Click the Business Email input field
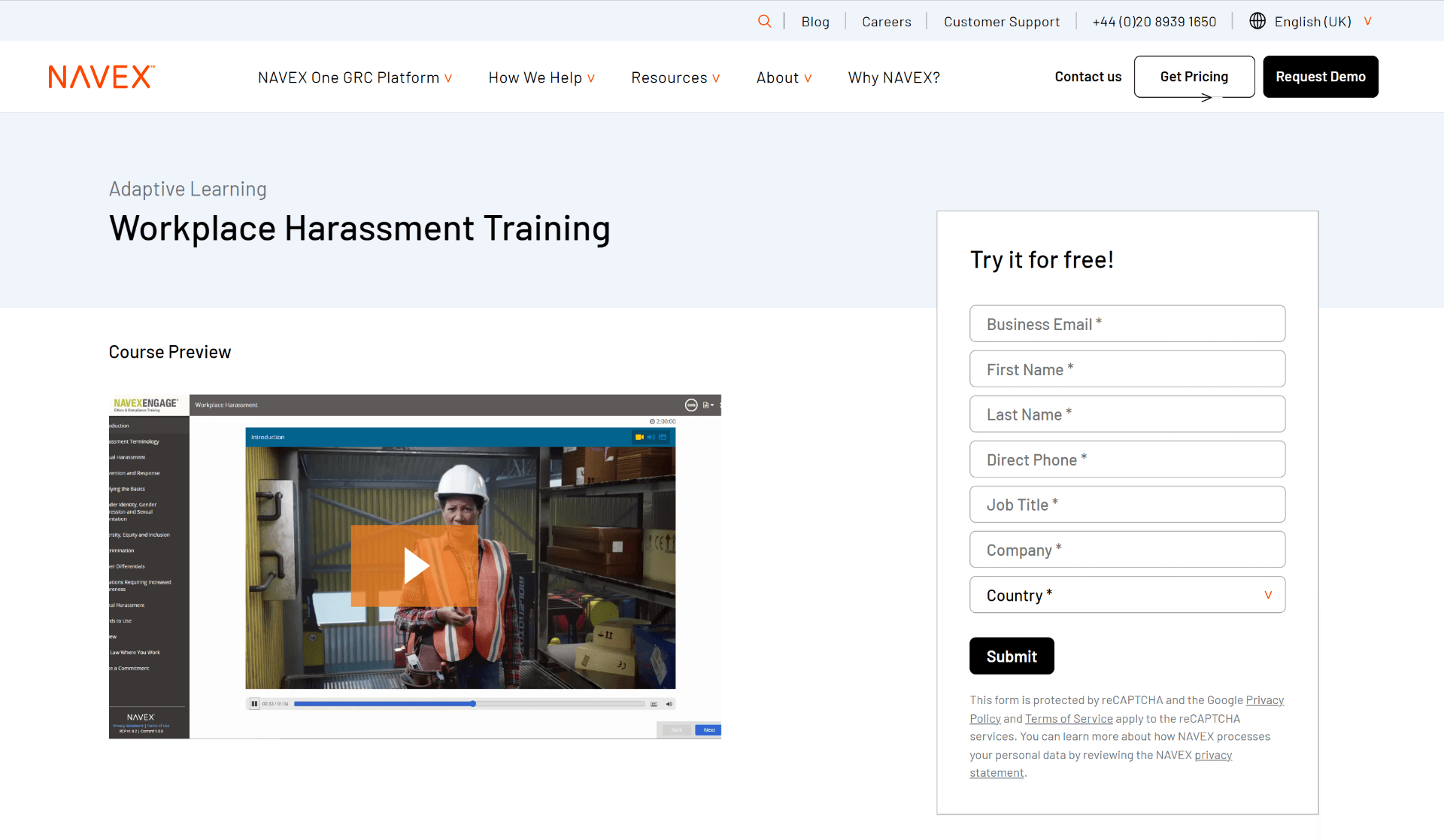 coord(1127,324)
